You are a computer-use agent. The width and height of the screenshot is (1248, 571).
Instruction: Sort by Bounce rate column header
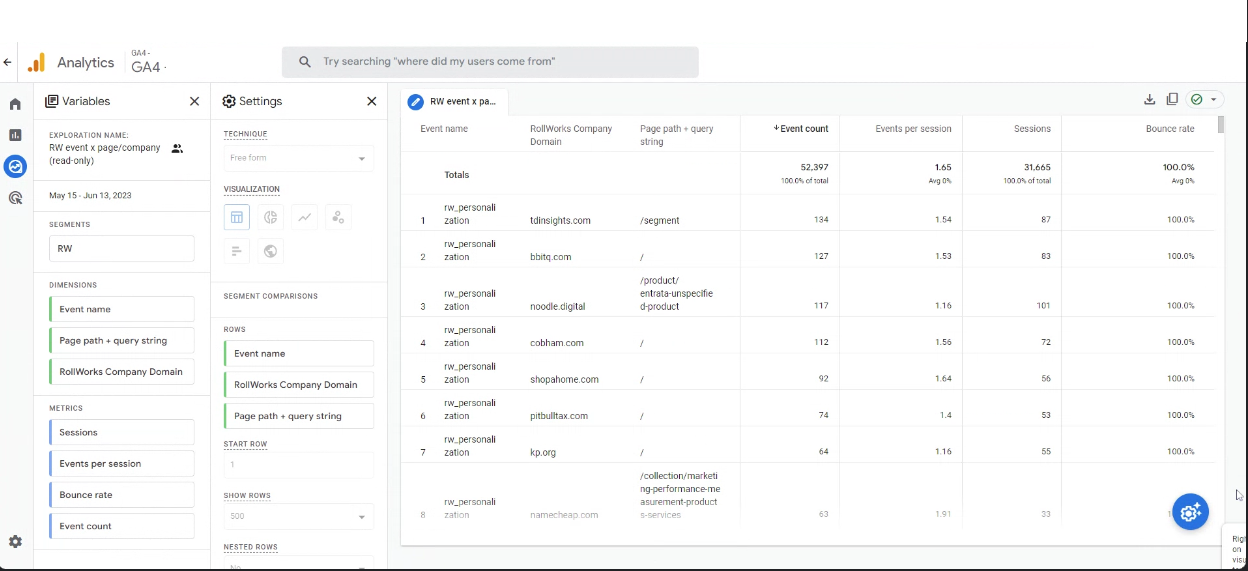[x=1170, y=129]
